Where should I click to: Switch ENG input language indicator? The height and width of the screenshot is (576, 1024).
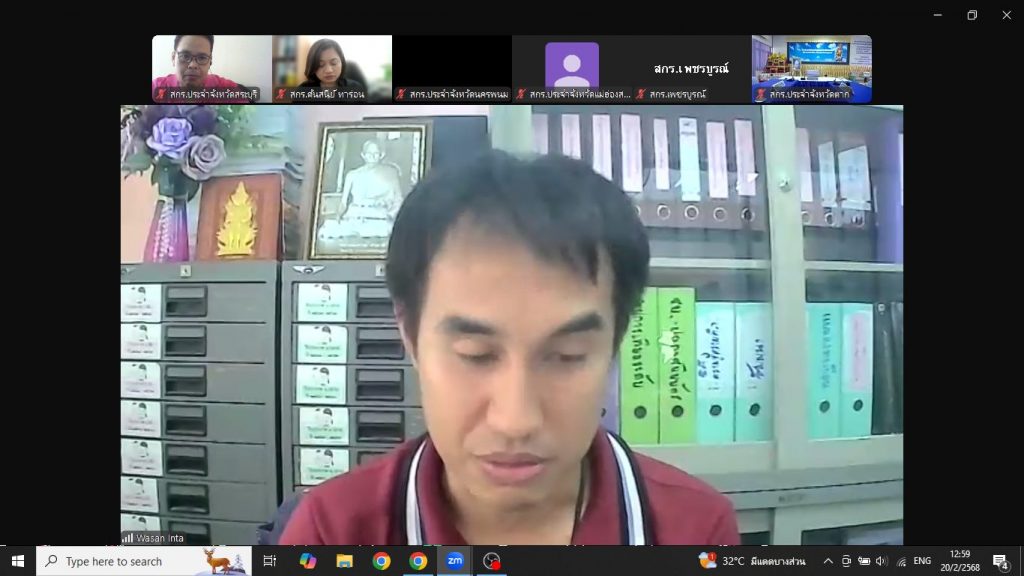coord(922,561)
